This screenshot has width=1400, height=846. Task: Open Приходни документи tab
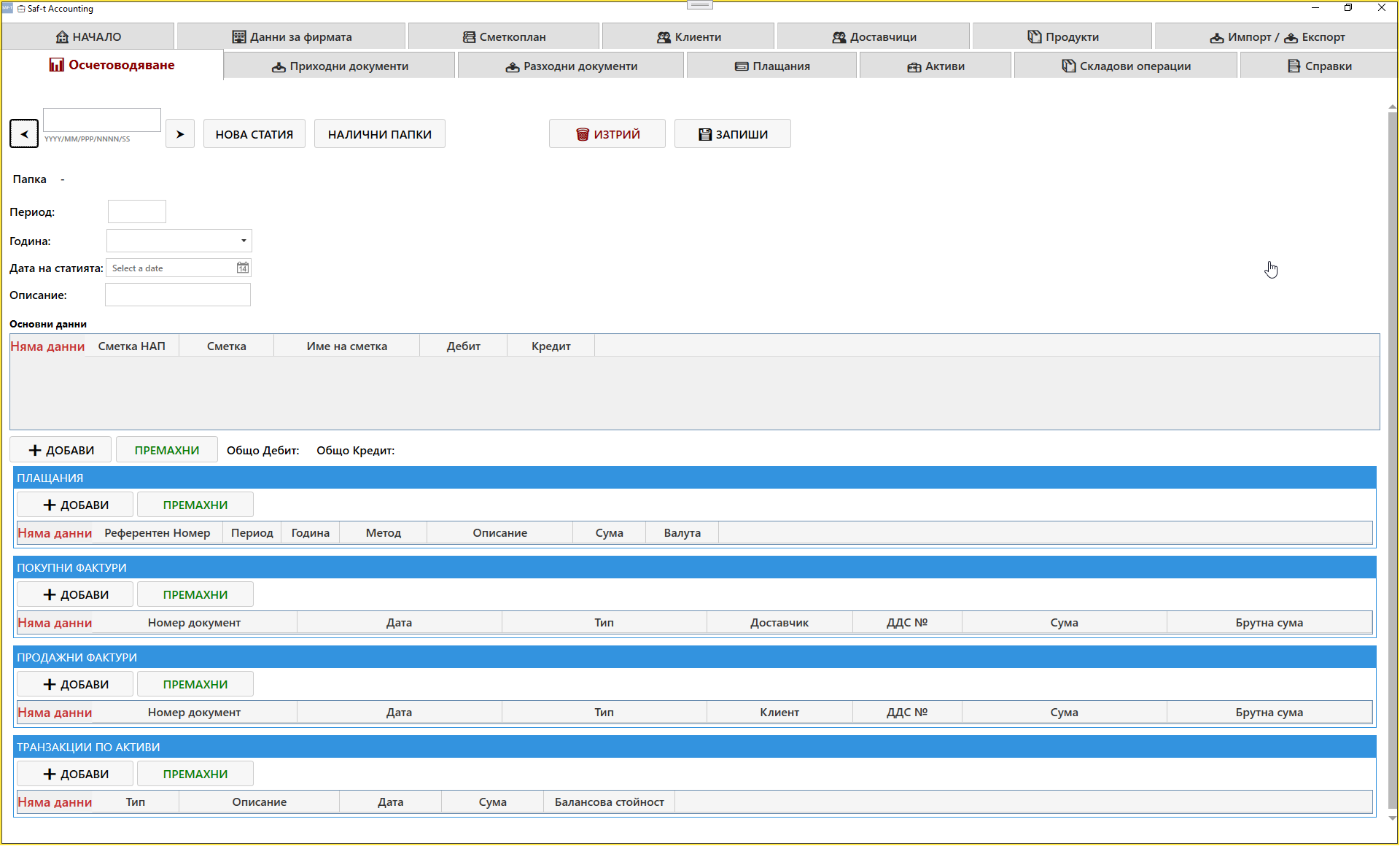click(x=340, y=66)
